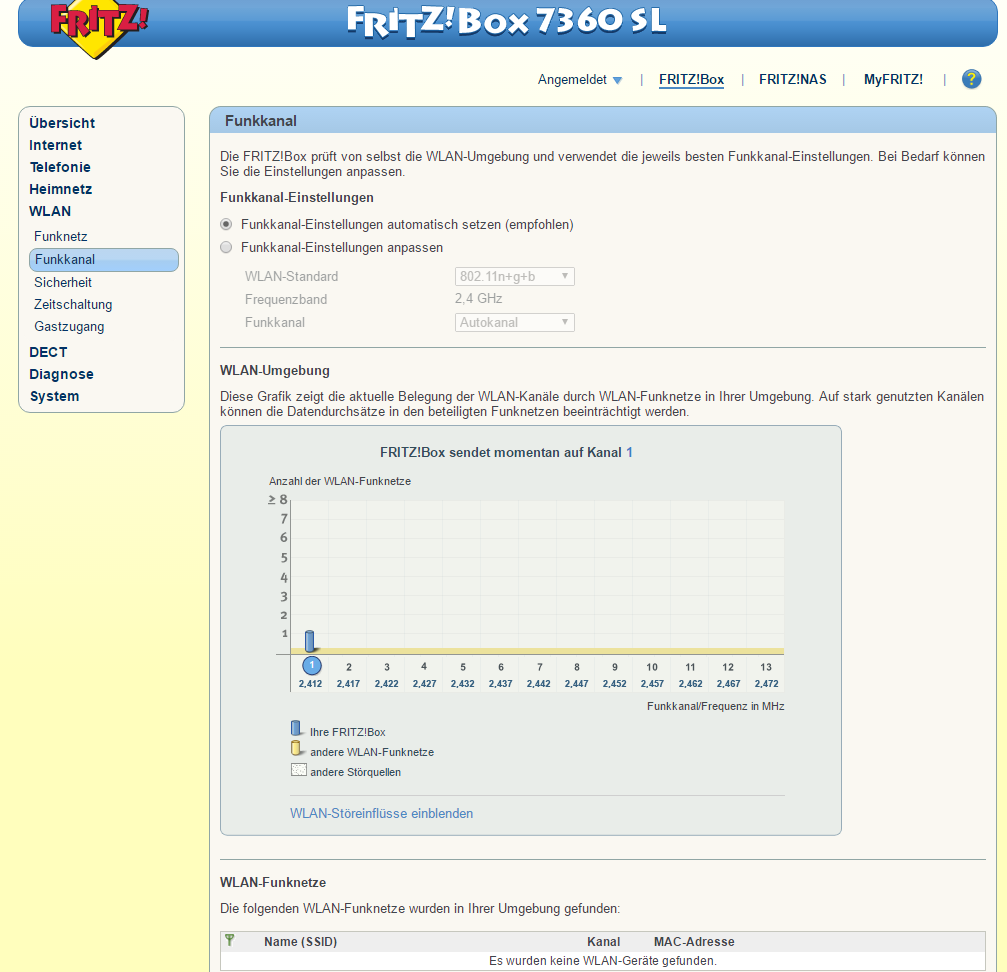Open the Diagnose menu
The height and width of the screenshot is (972, 1007).
pos(61,374)
